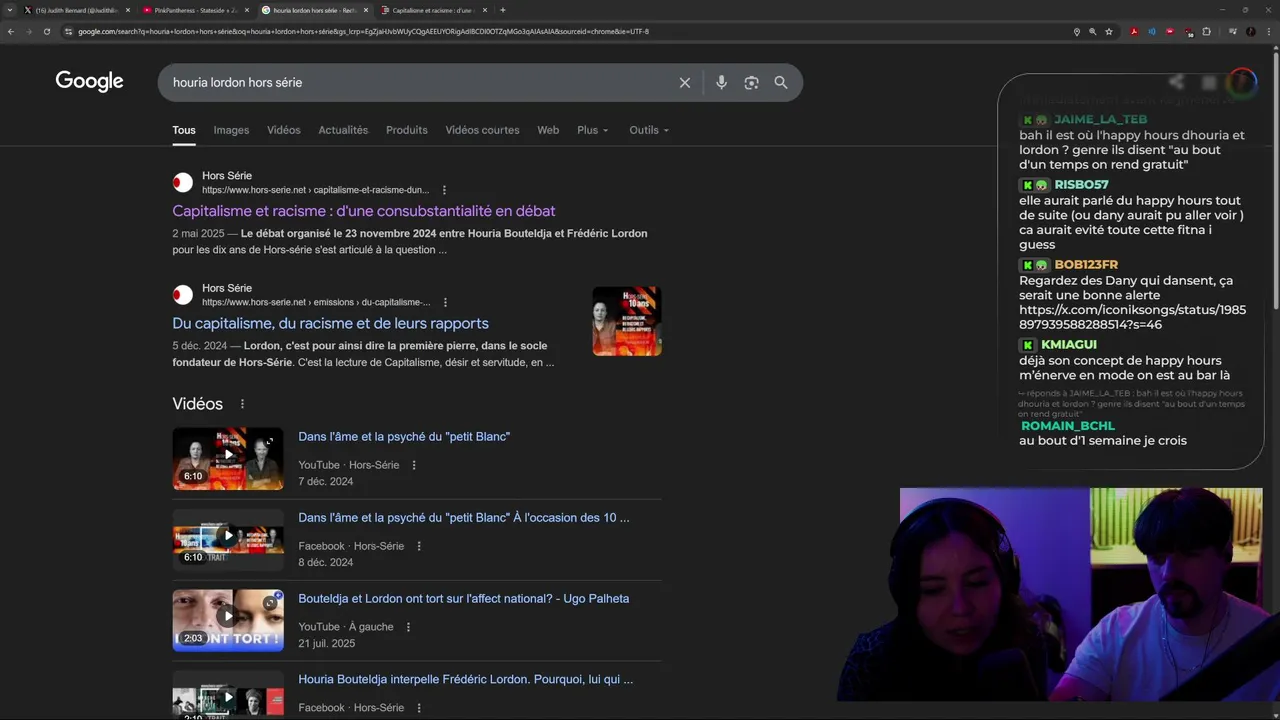Click the search input field
This screenshot has height=720, width=1280.
tap(420, 83)
